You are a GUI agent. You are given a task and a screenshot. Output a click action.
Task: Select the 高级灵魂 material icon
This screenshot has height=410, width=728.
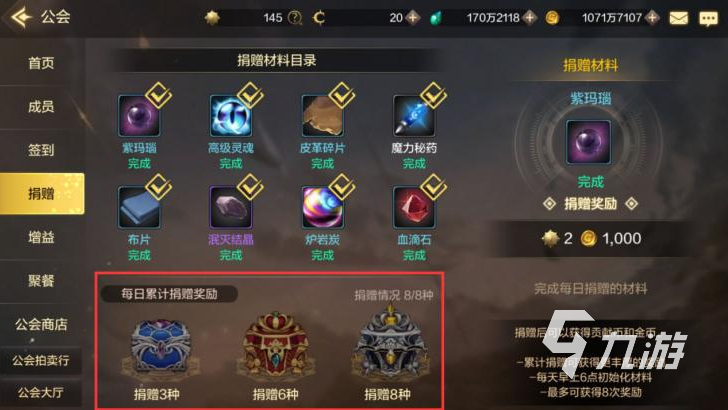coord(230,116)
